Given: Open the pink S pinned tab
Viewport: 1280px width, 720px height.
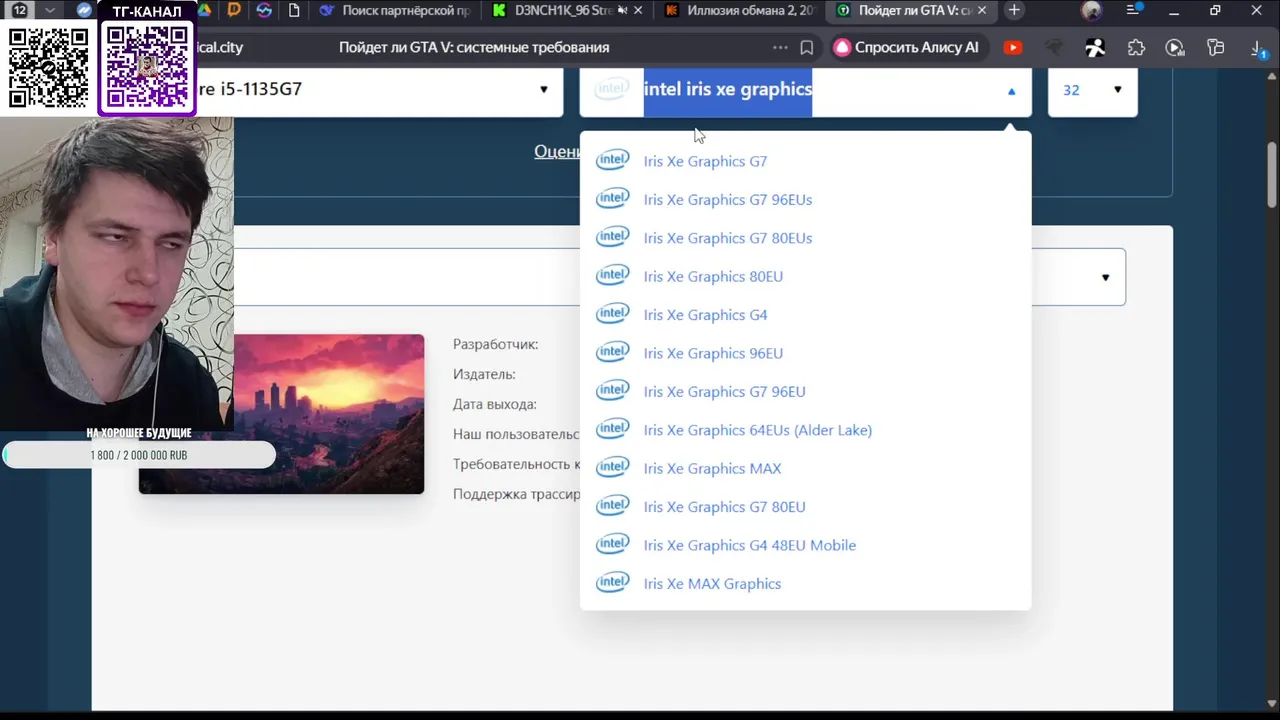Looking at the screenshot, I should [x=264, y=10].
